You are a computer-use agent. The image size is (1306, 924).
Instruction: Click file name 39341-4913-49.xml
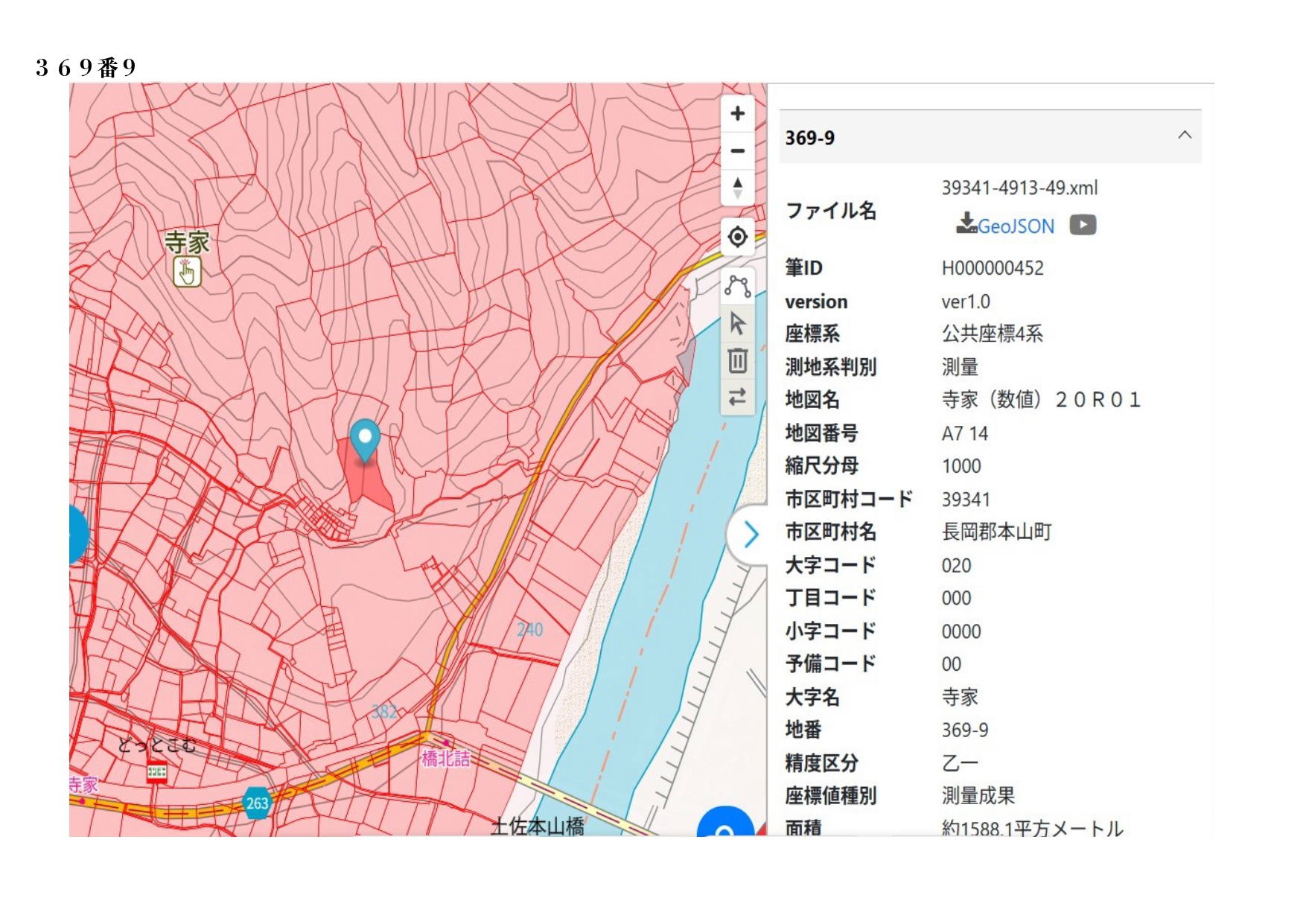tap(1019, 188)
